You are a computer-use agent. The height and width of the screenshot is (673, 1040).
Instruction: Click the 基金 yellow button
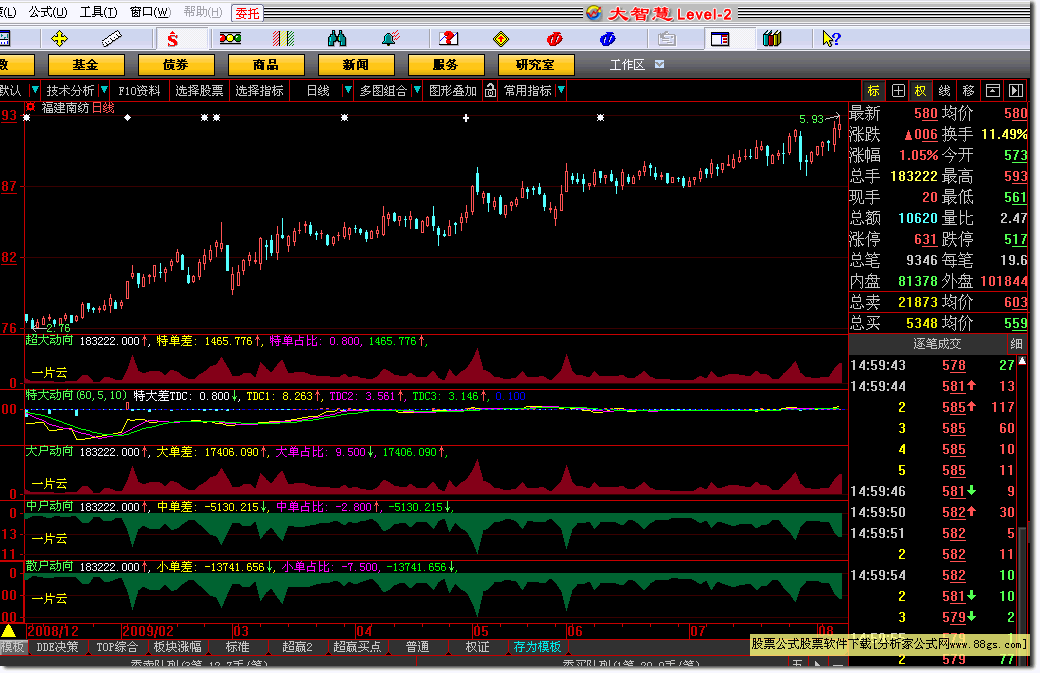pos(86,64)
